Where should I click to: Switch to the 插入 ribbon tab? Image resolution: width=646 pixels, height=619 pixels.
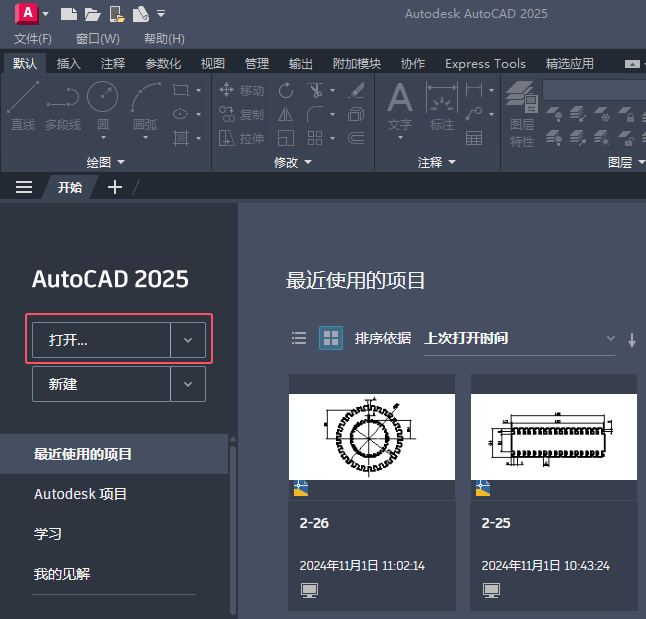(68, 63)
